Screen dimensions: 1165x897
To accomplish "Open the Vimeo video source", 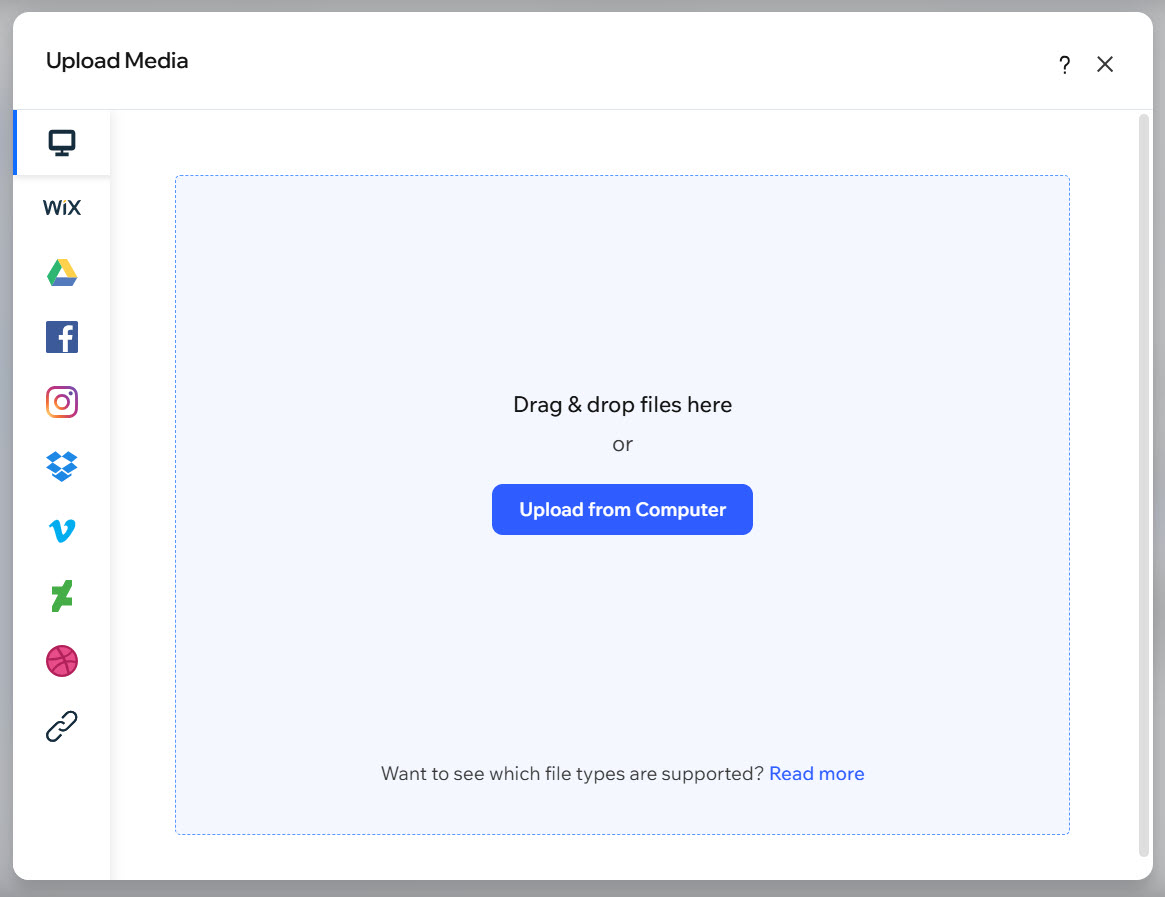I will pos(61,531).
